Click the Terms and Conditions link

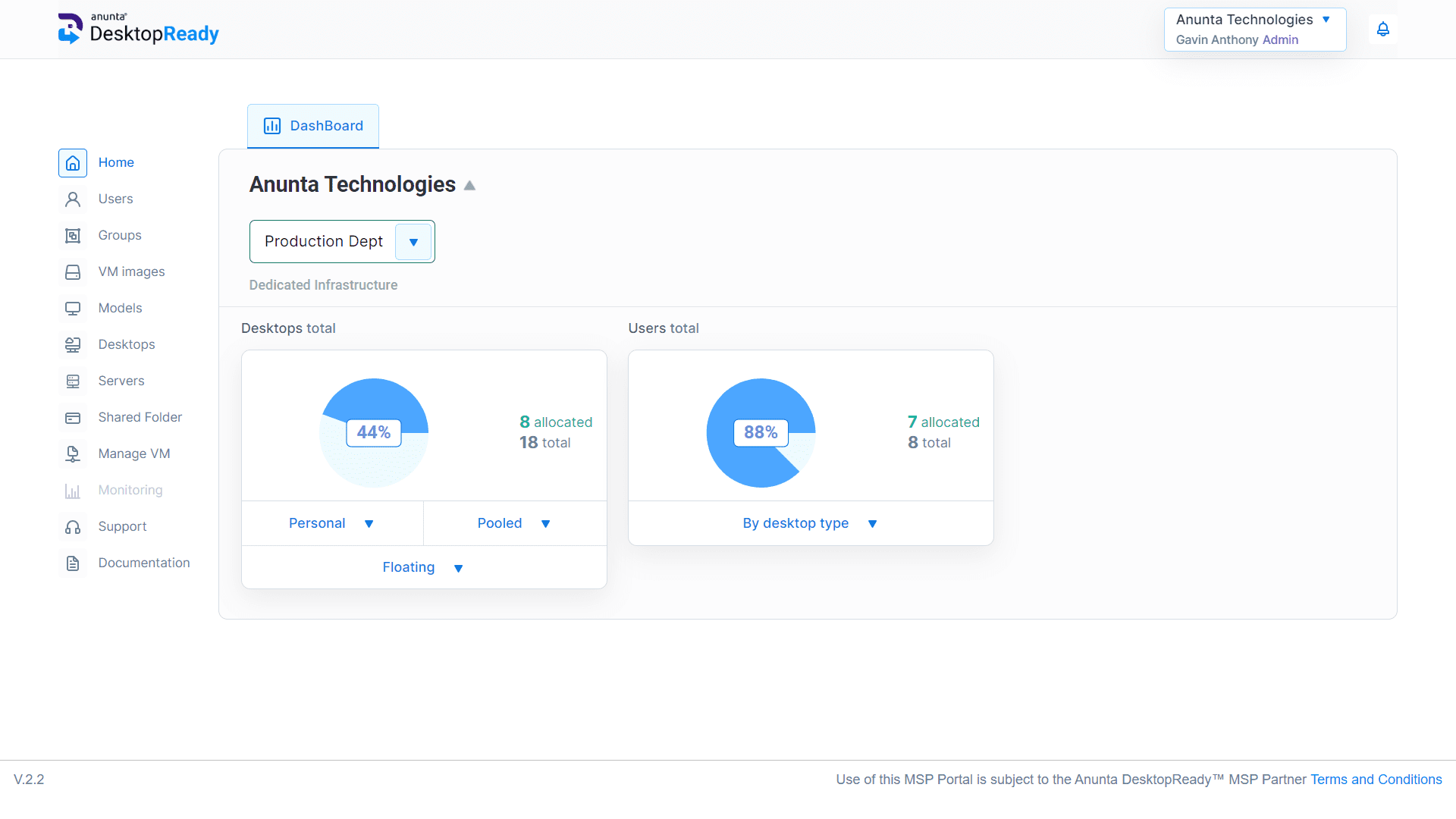(1376, 779)
